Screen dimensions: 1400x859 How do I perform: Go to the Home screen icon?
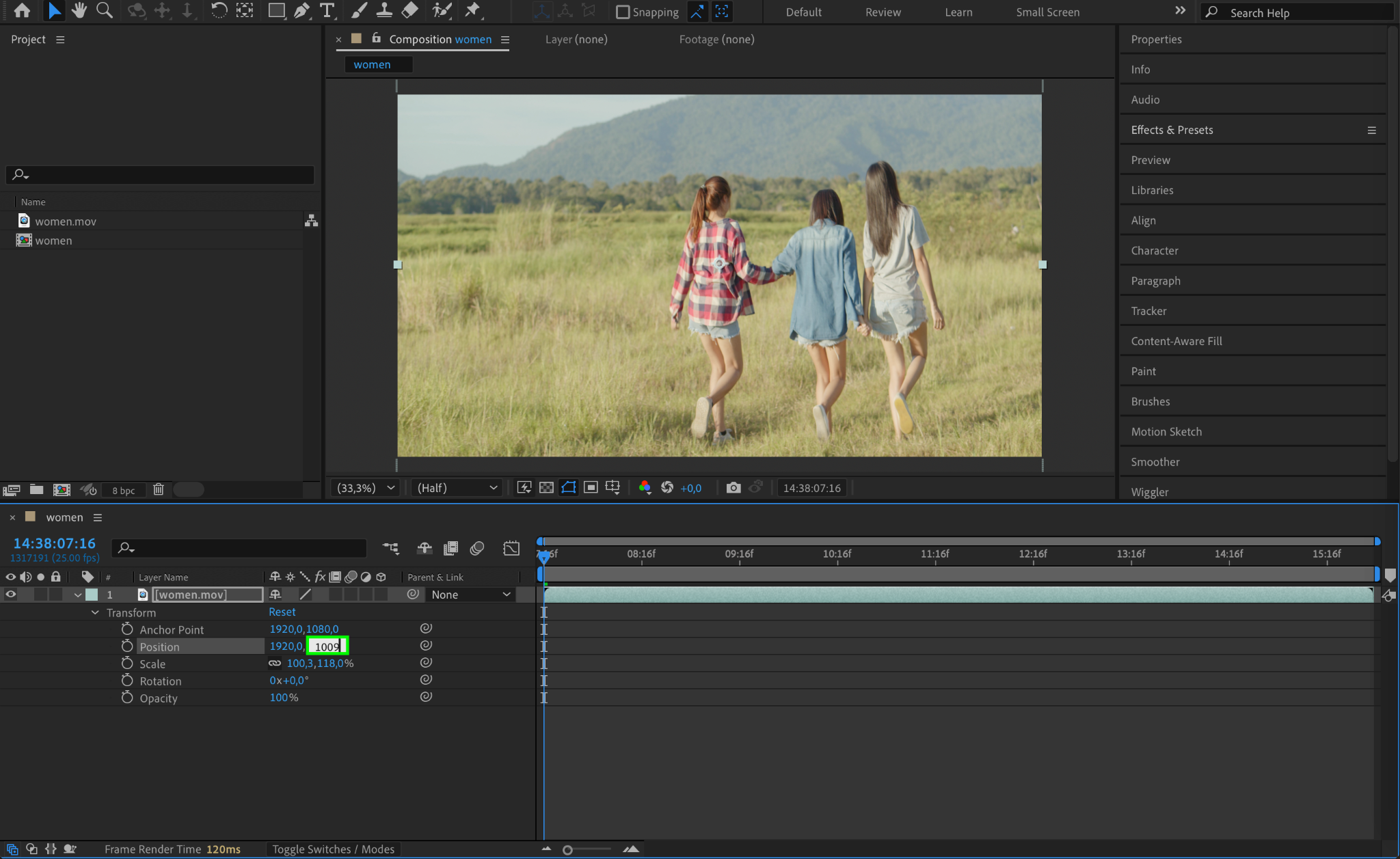[x=22, y=10]
